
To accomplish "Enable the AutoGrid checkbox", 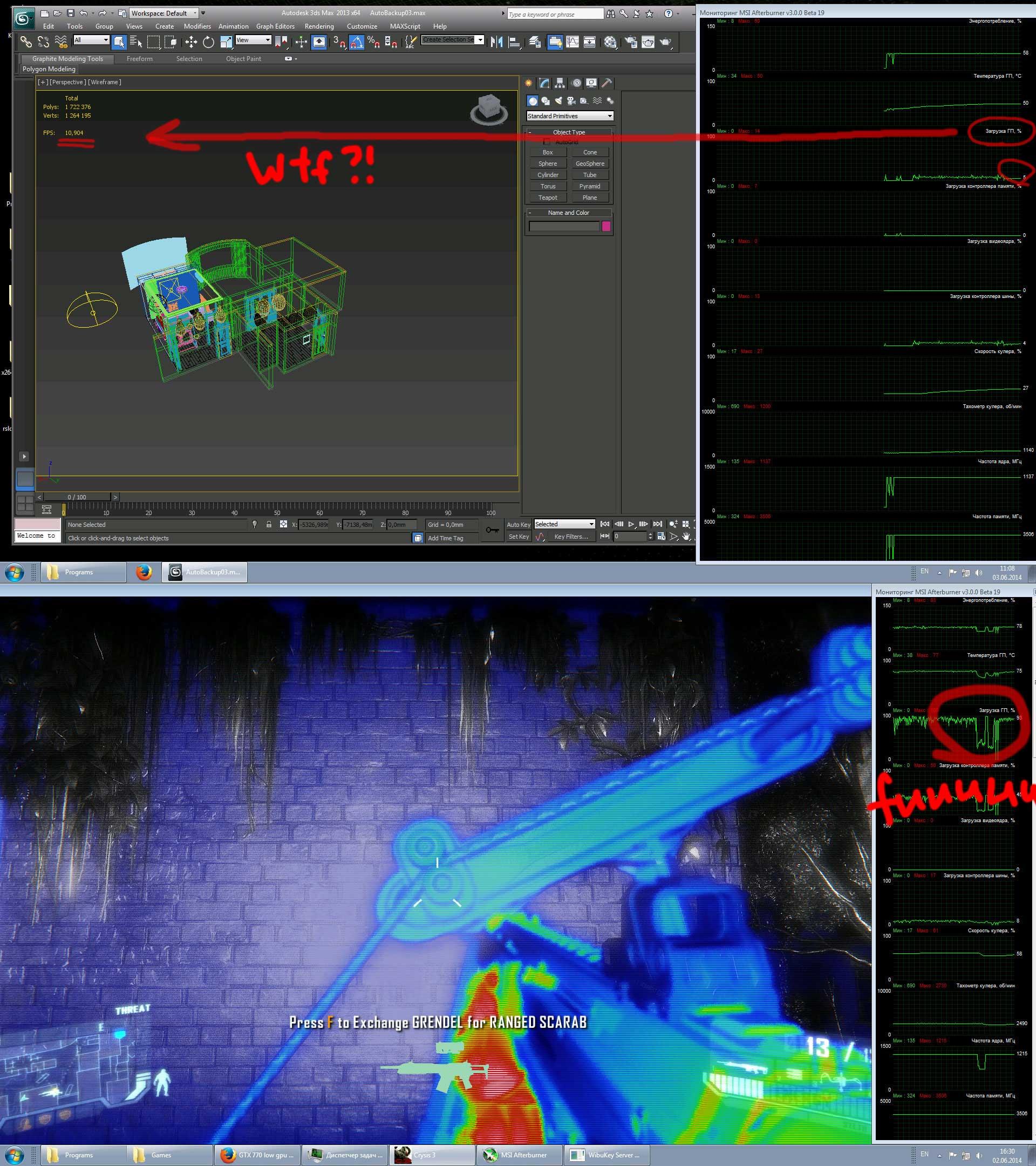I will (547, 141).
